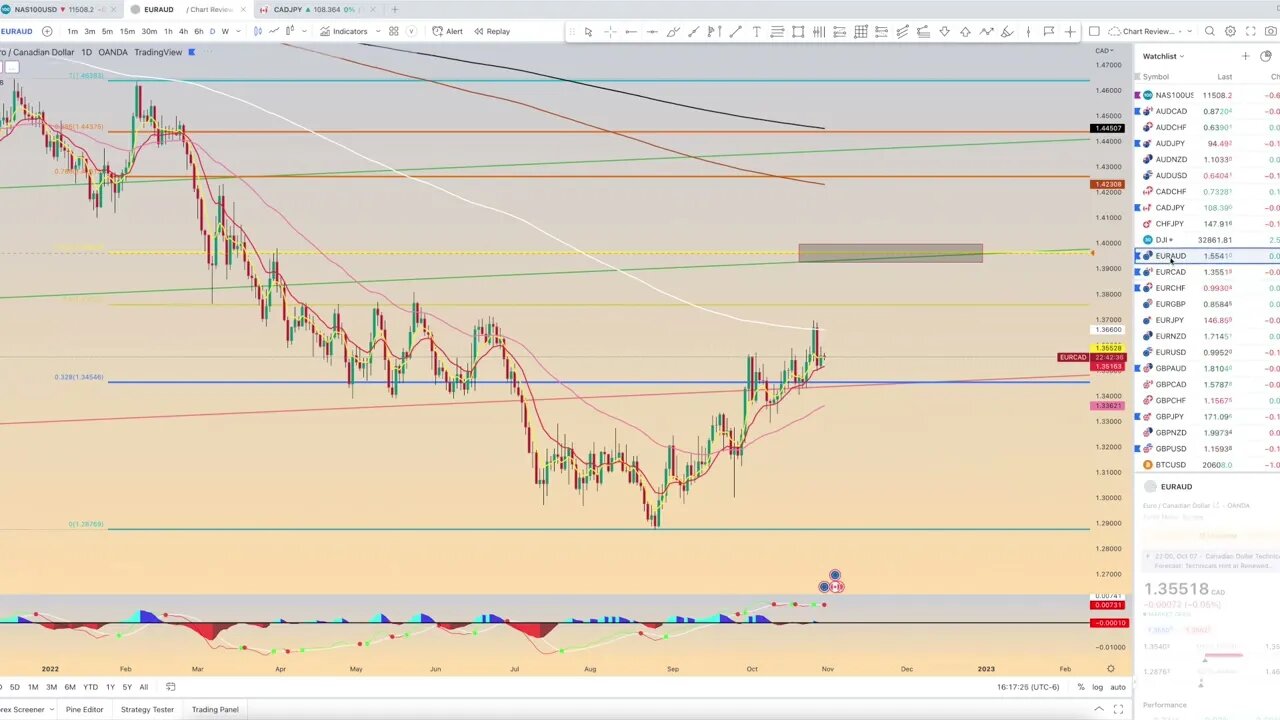Open the Trading Panel tab
The width and height of the screenshot is (1280, 720).
pos(215,709)
